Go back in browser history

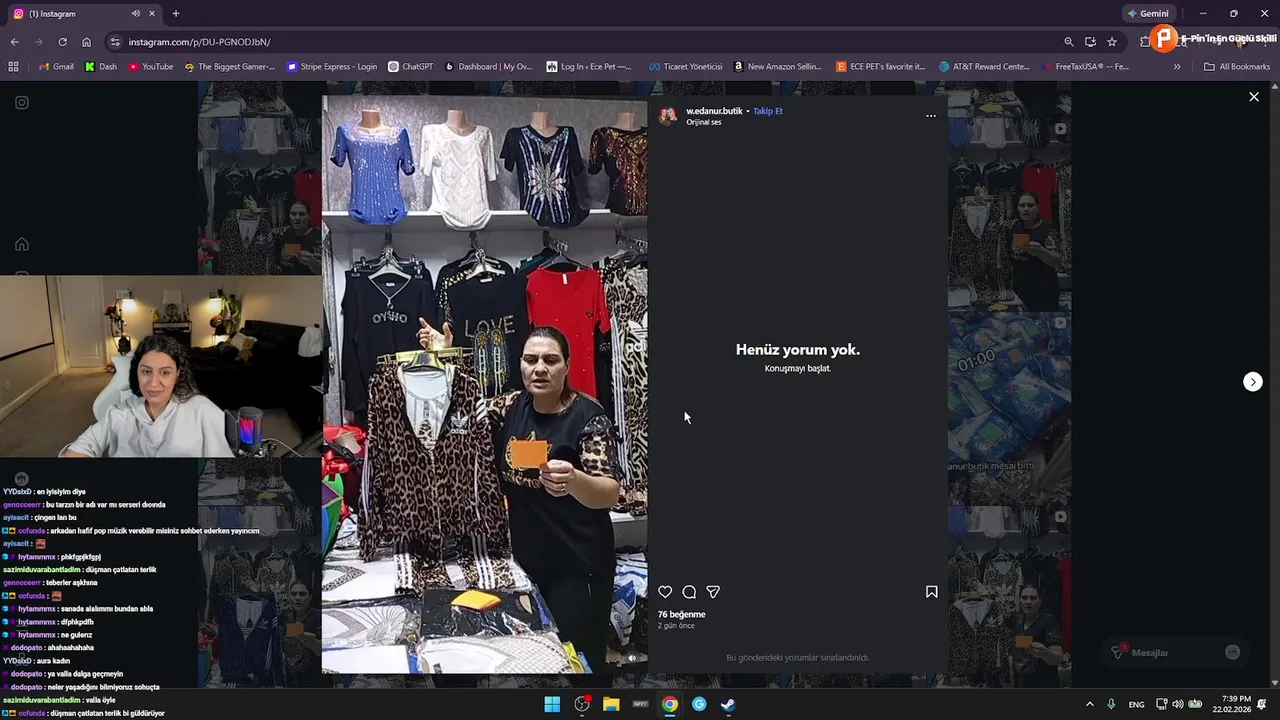coord(14,42)
